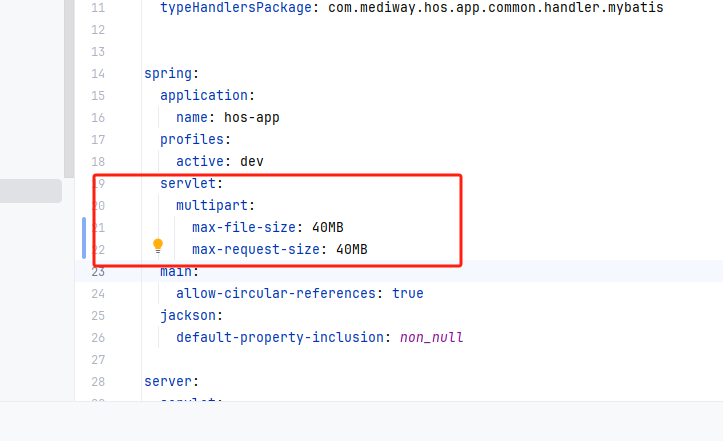This screenshot has width=723, height=441.
Task: Click the 'non_null' italic value
Action: tap(431, 337)
